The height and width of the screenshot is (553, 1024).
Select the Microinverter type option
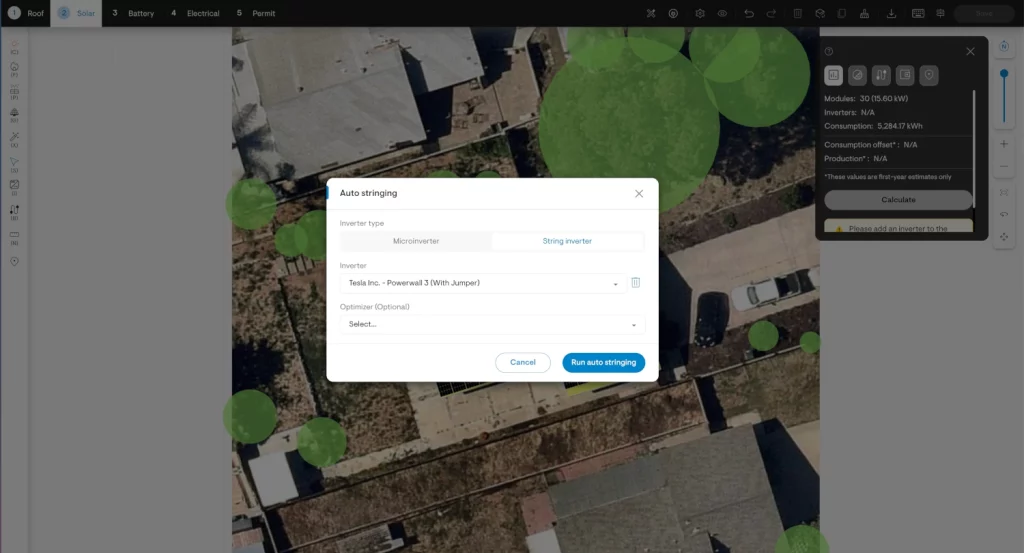point(415,241)
